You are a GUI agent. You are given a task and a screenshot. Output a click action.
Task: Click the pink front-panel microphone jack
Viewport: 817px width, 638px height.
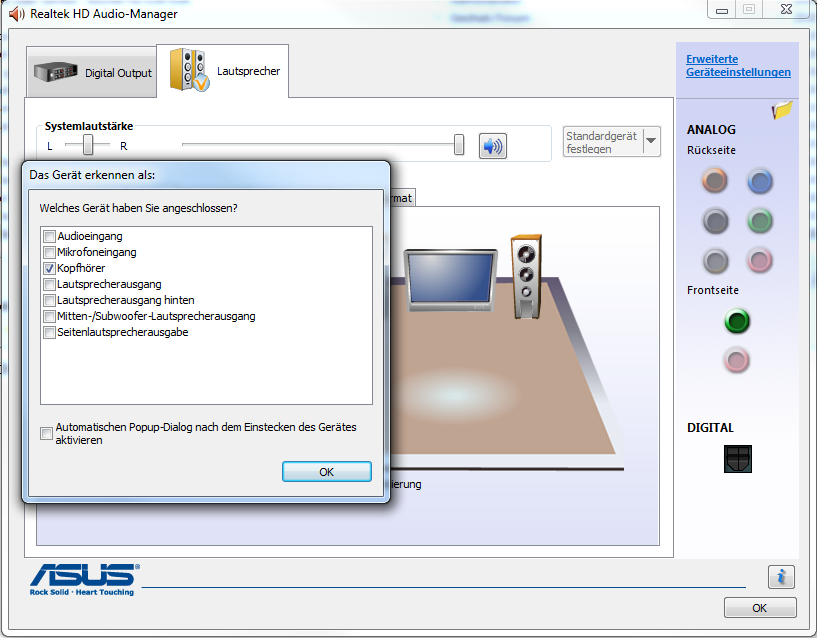click(x=737, y=360)
